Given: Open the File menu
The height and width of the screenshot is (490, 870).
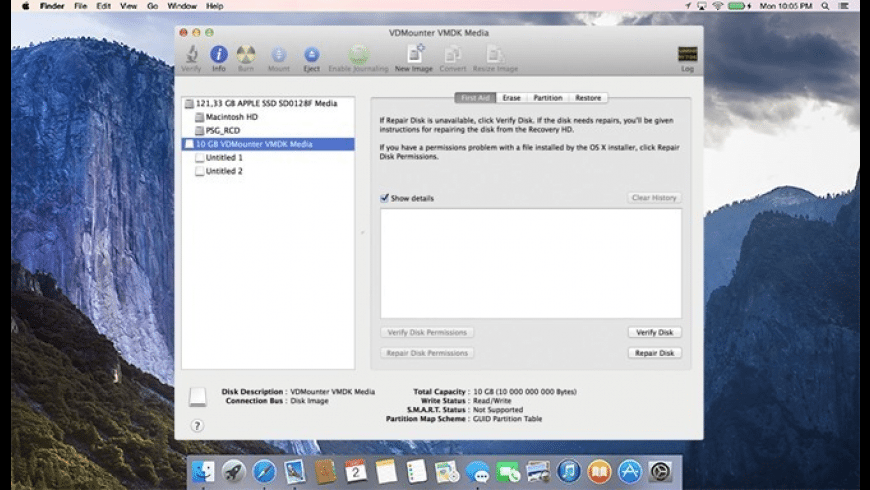Looking at the screenshot, I should (80, 6).
